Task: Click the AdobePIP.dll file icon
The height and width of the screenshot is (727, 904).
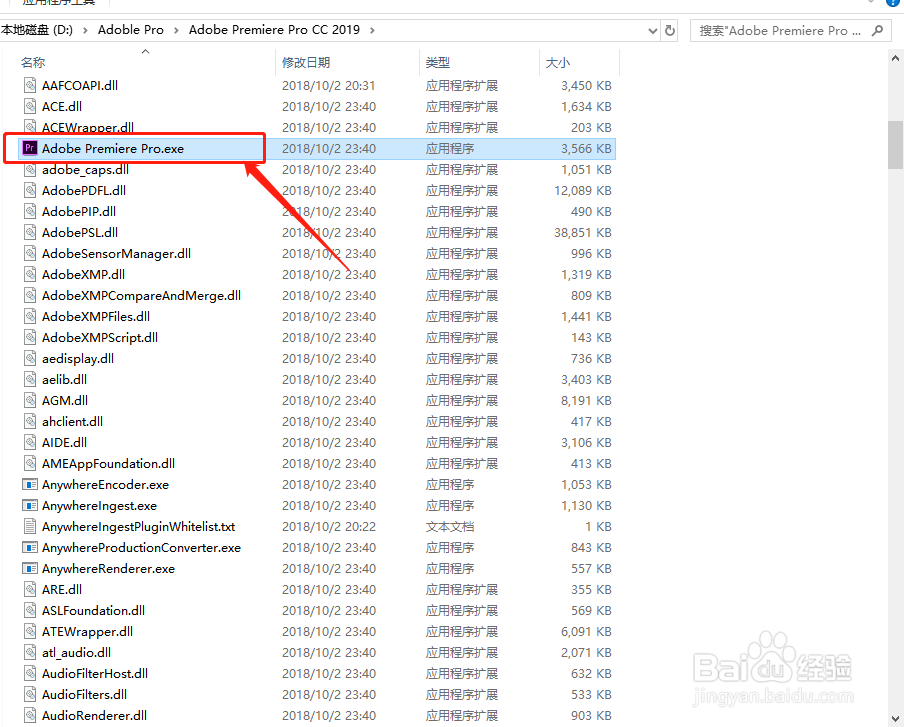Action: 30,212
